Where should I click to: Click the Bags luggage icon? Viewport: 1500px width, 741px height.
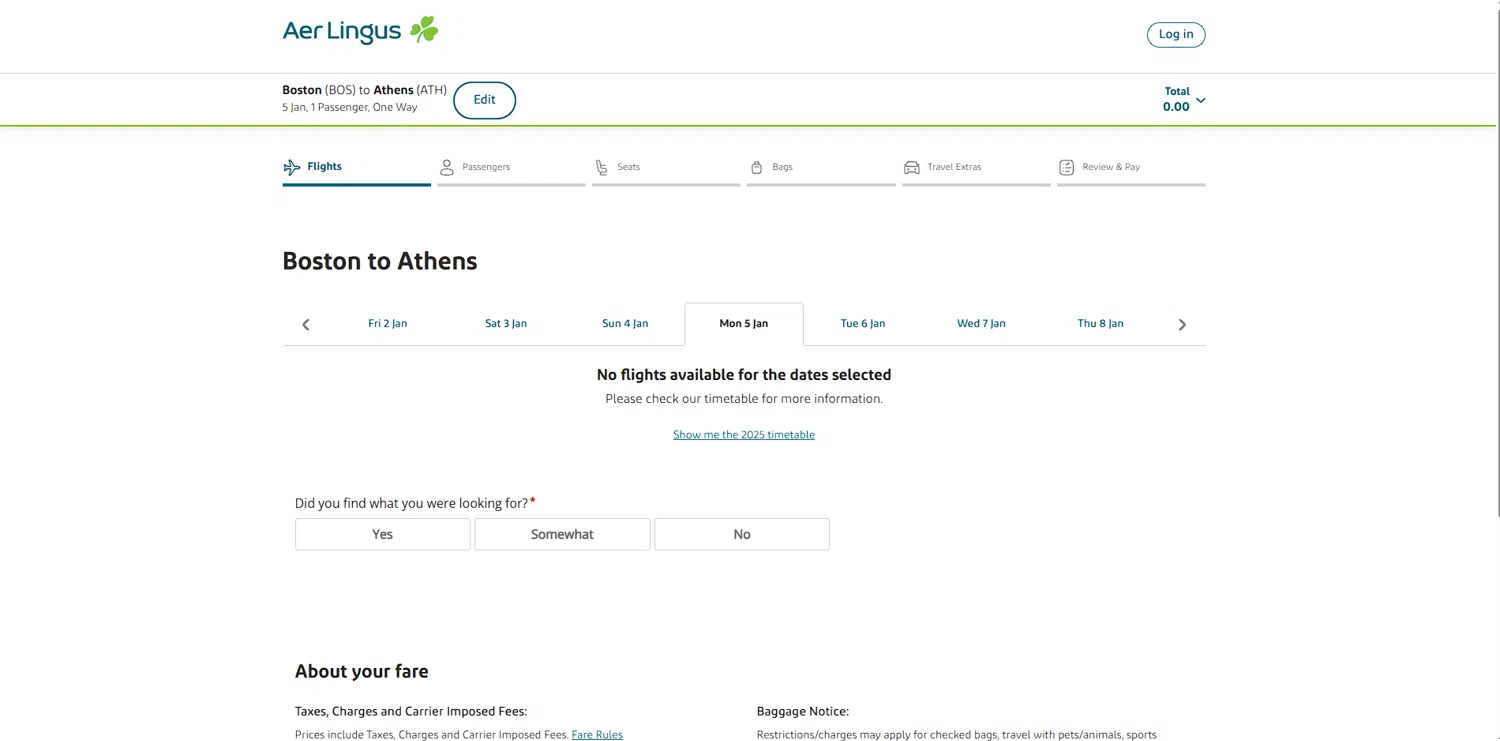tap(757, 167)
